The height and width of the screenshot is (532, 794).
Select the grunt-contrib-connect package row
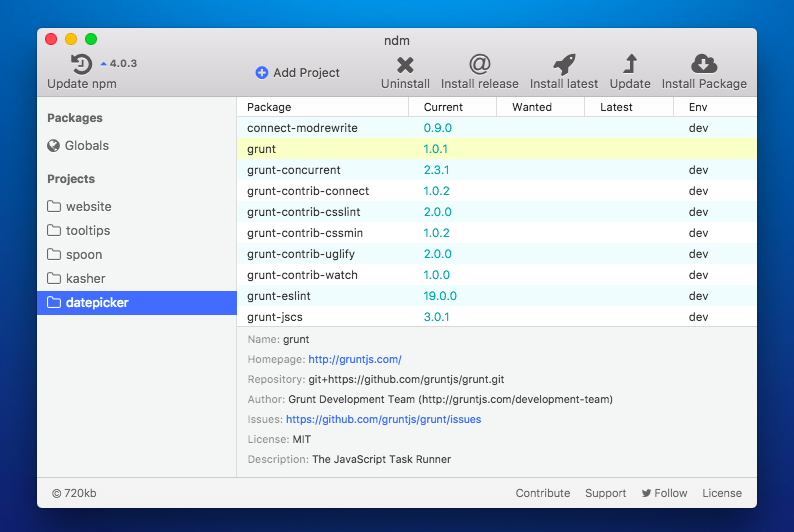point(497,191)
